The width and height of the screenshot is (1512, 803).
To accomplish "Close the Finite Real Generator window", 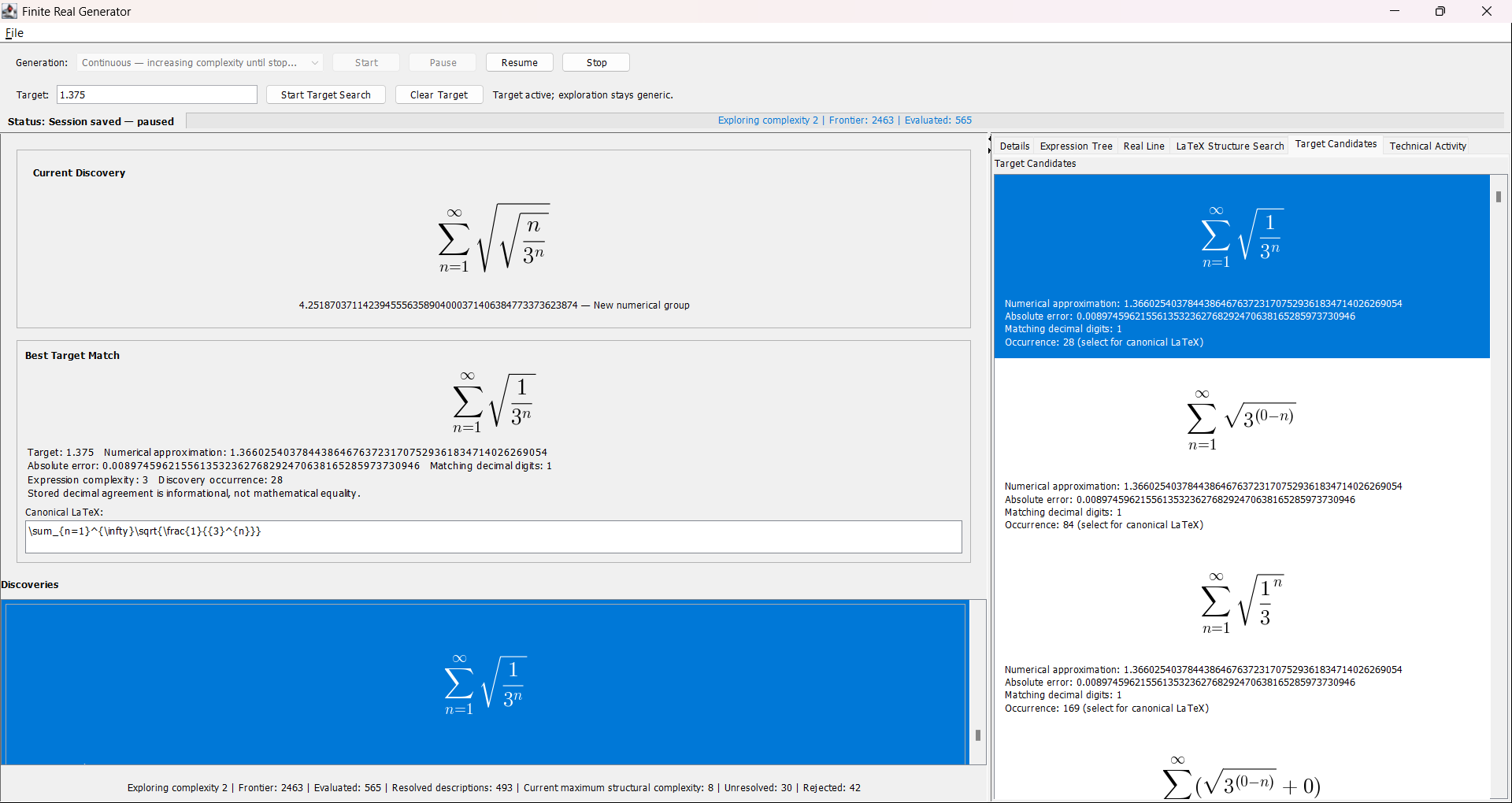I will pyautogui.click(x=1487, y=11).
